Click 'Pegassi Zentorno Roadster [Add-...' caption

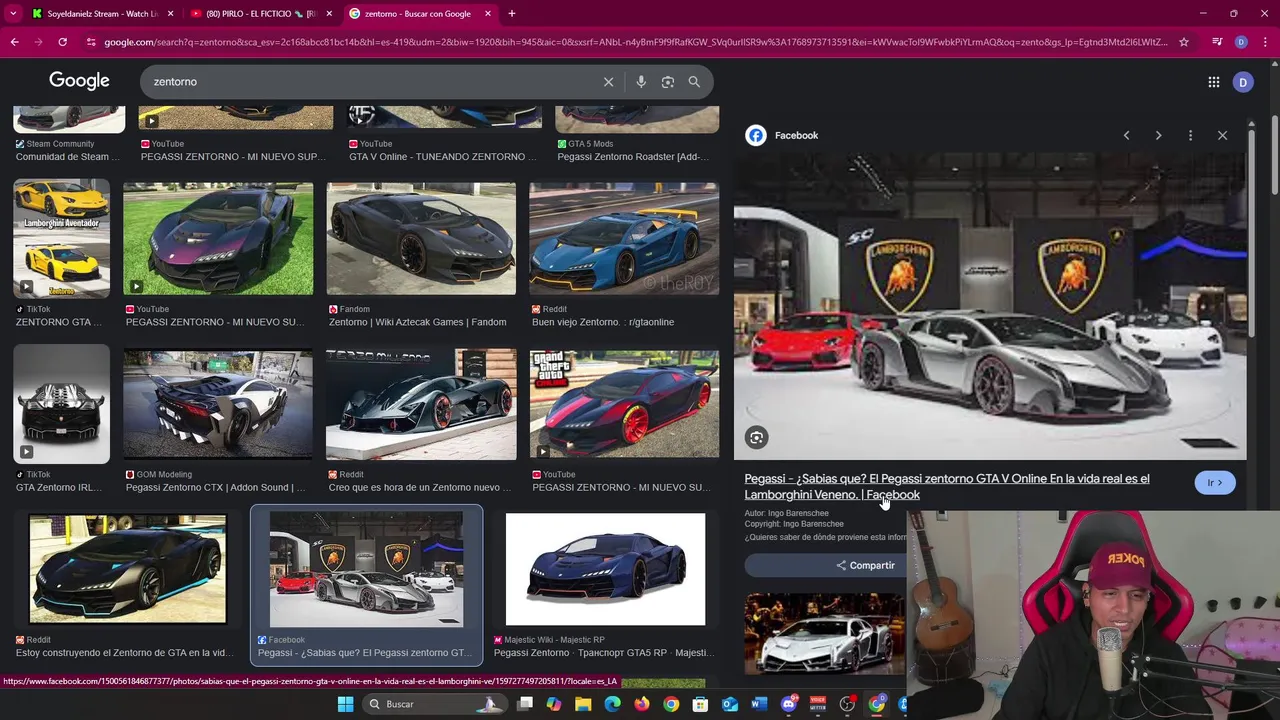point(632,157)
